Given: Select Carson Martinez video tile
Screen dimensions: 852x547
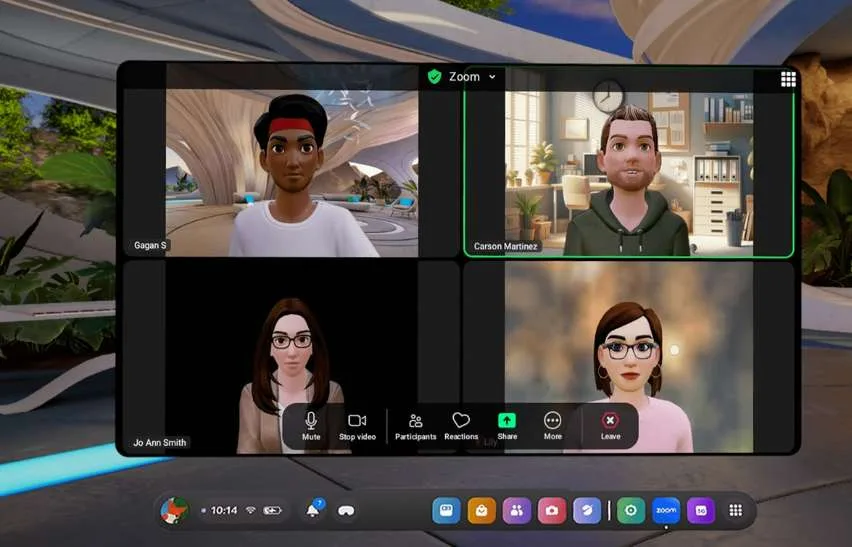Looking at the screenshot, I should coord(629,162).
